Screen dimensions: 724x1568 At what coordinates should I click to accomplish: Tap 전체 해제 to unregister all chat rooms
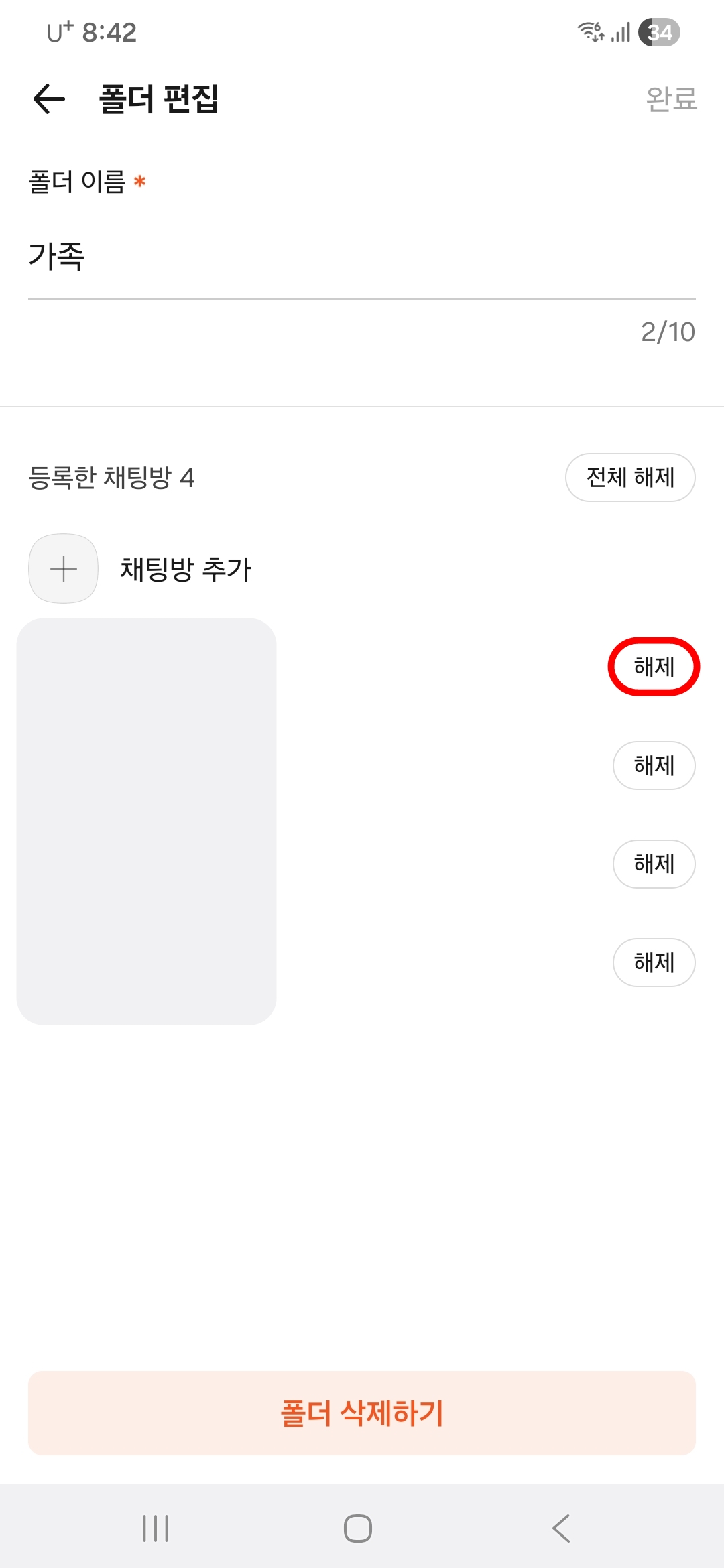click(630, 477)
